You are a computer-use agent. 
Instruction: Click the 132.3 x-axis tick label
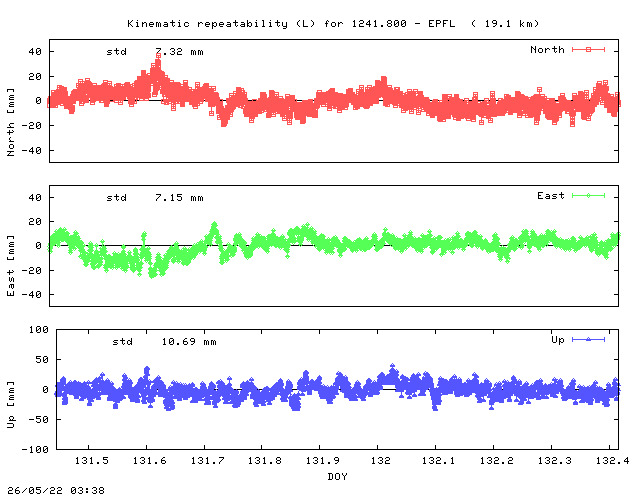pos(554,460)
